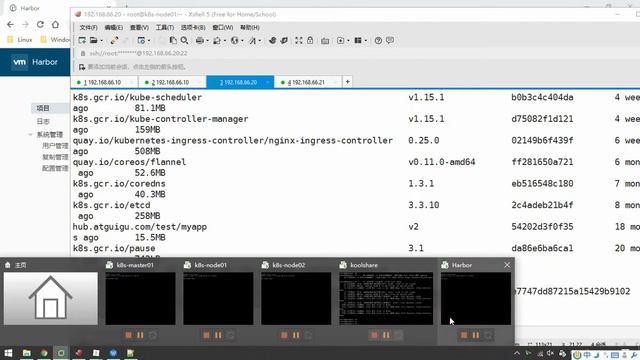Expand the font dropdown arrow
The height and width of the screenshot is (360, 640).
point(260,41)
